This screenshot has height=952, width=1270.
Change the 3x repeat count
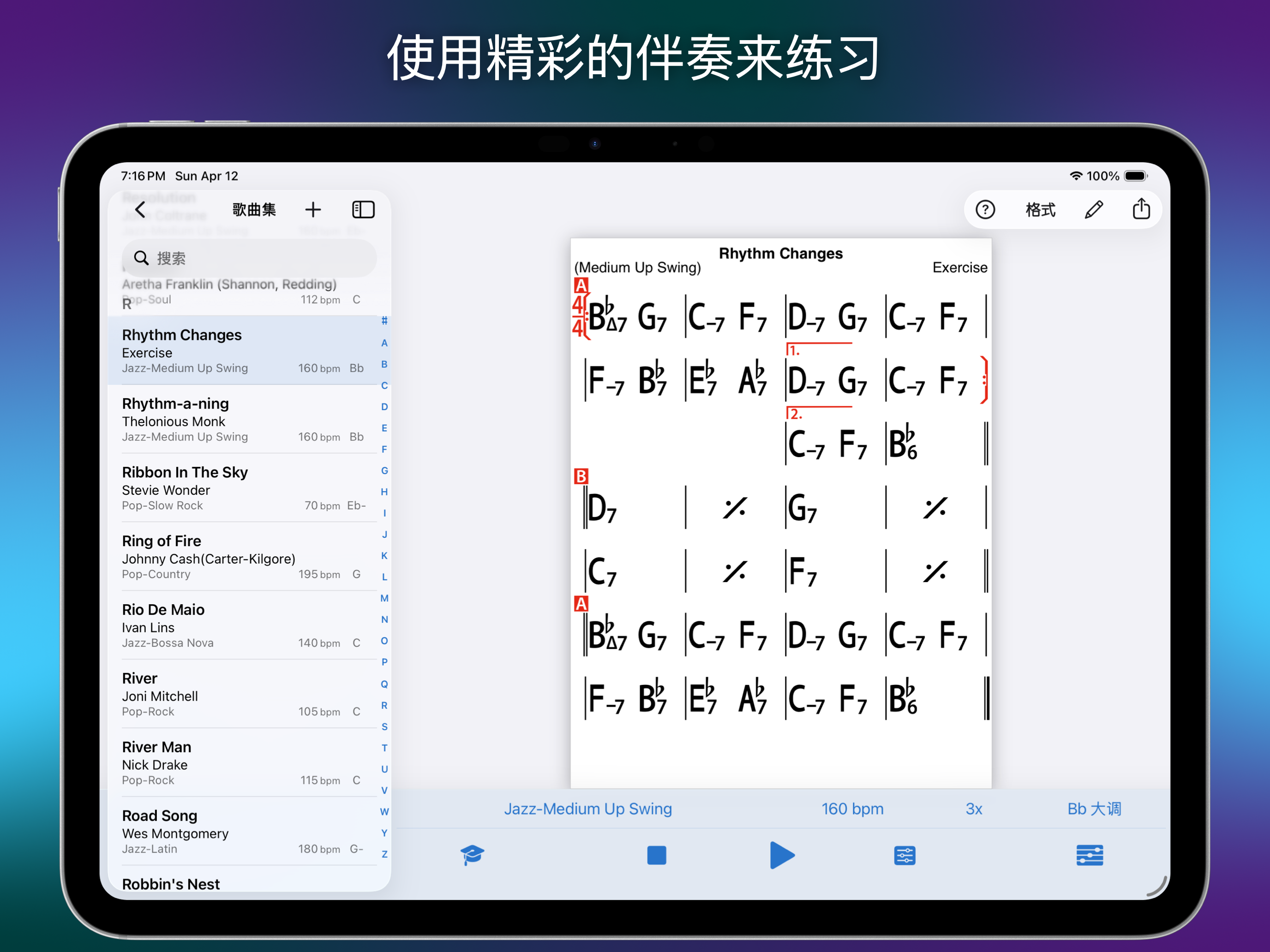(x=974, y=809)
